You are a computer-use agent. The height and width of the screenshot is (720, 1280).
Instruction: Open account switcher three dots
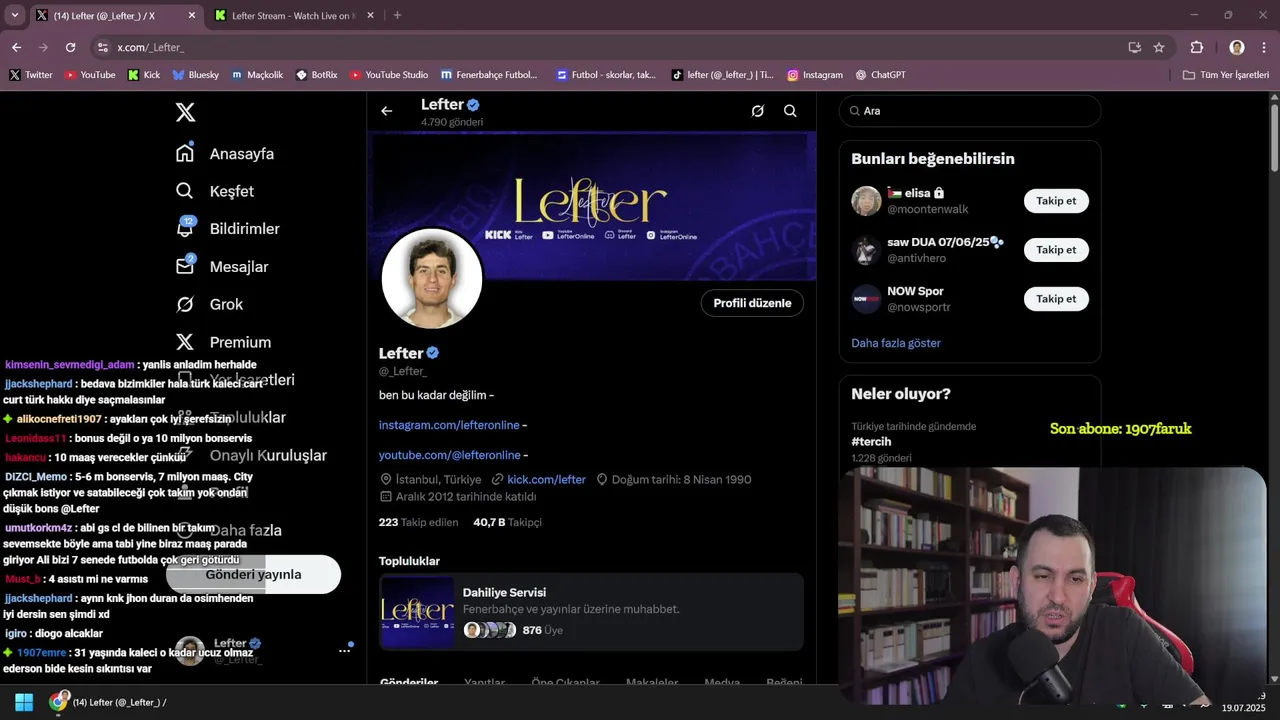344,650
